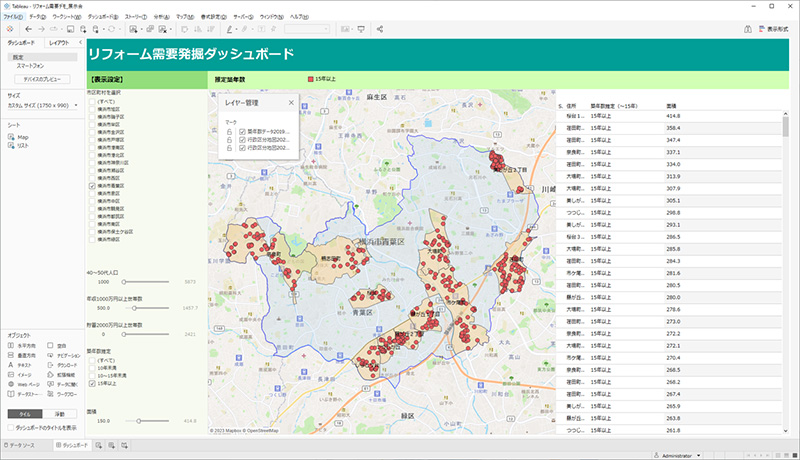The image size is (800, 460).
Task: Check the 10年未満 checkbox under 築年数推定
Action: click(92, 368)
